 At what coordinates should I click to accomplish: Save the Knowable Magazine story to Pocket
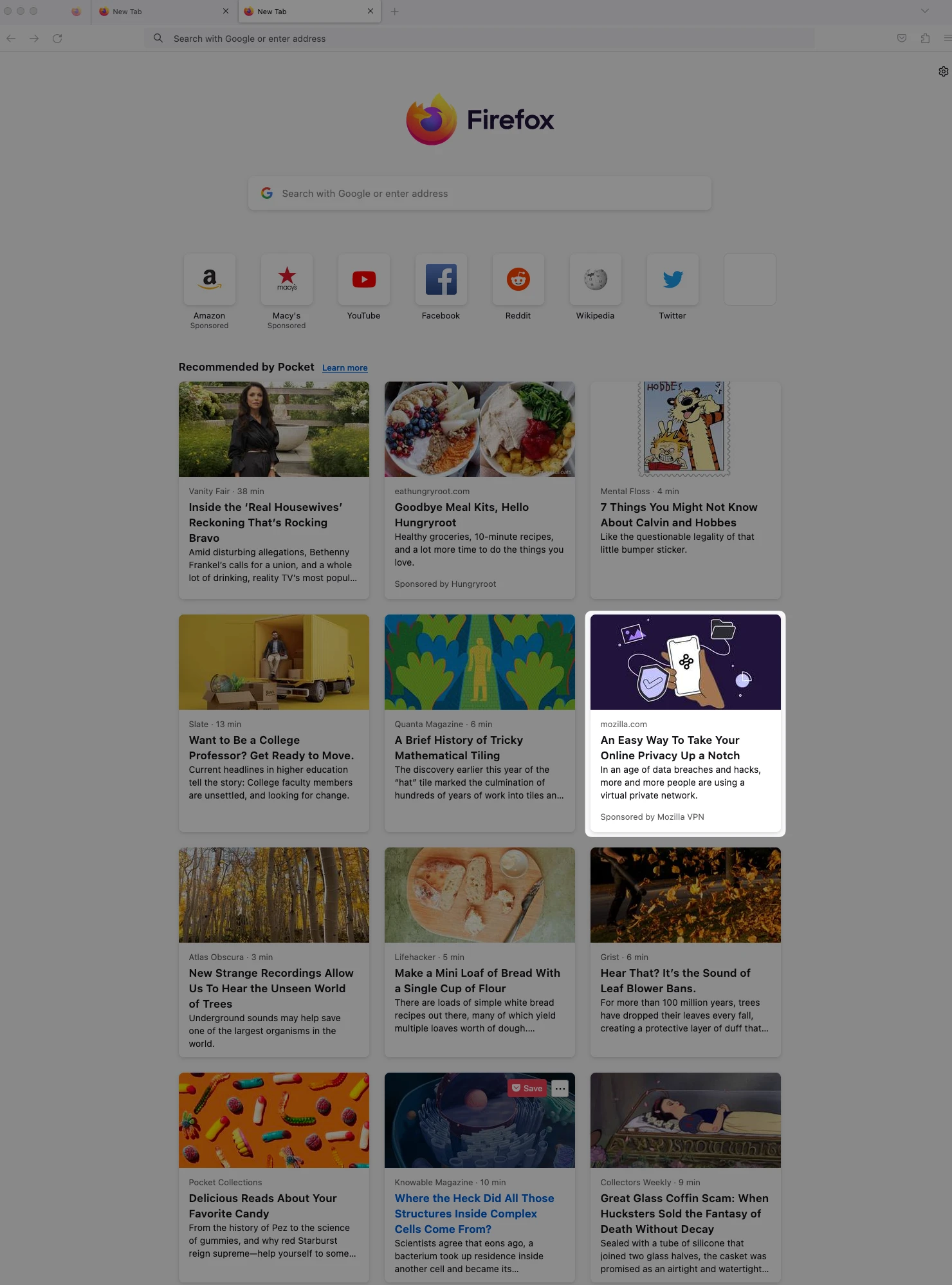[x=527, y=1088]
